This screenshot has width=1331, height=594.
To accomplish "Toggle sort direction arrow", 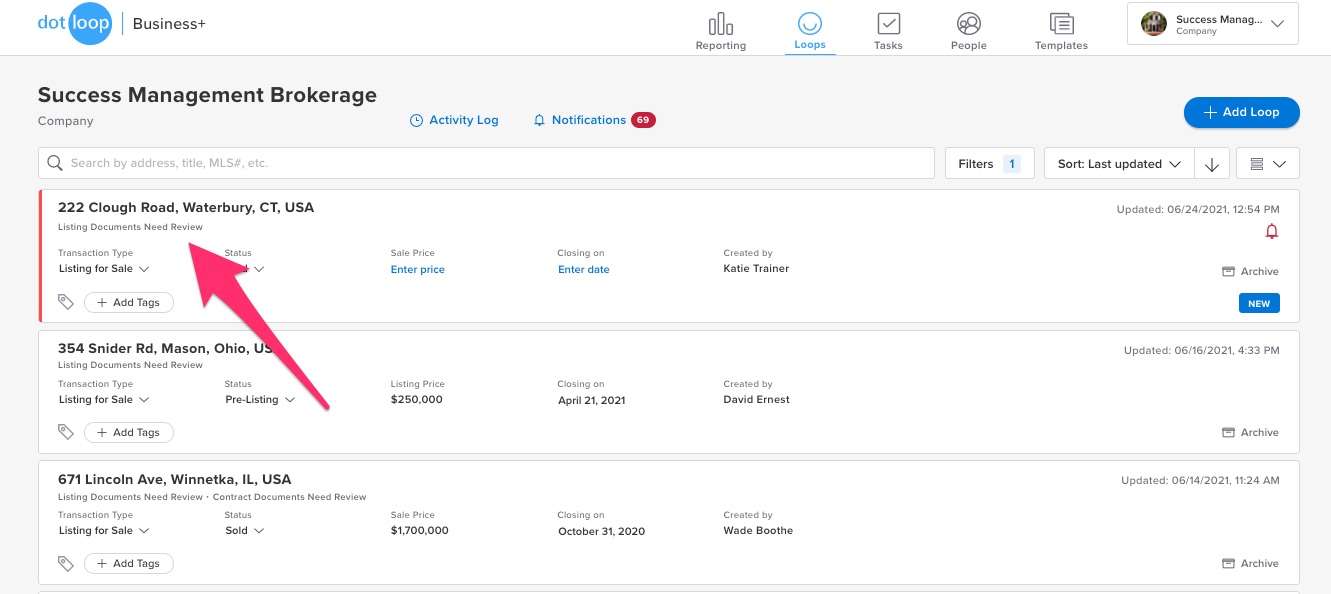I will [1212, 164].
